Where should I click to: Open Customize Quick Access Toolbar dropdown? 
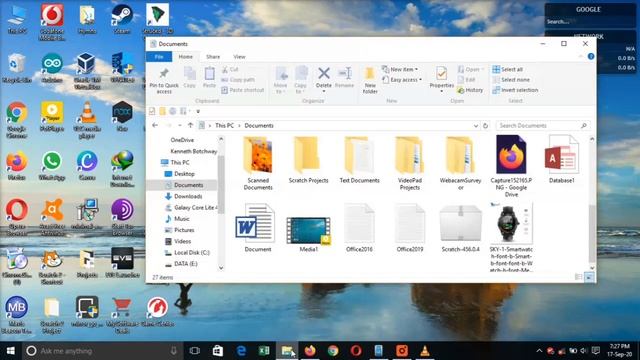(x=198, y=111)
